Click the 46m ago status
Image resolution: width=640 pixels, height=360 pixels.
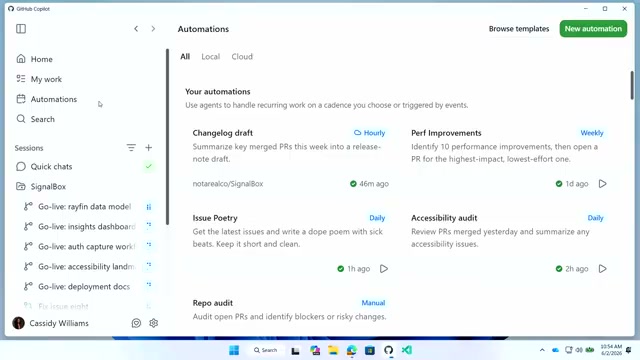(x=369, y=184)
